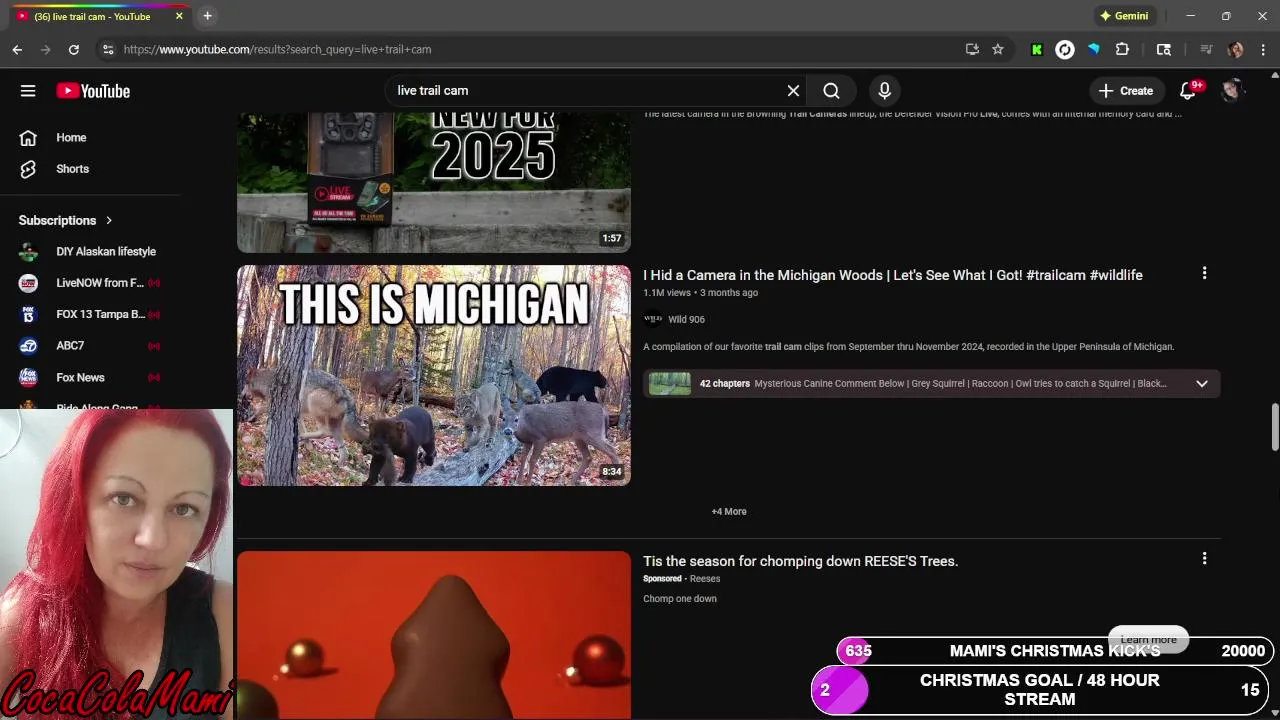
Task: Open the YouTube hamburger guide menu
Action: tap(28, 91)
